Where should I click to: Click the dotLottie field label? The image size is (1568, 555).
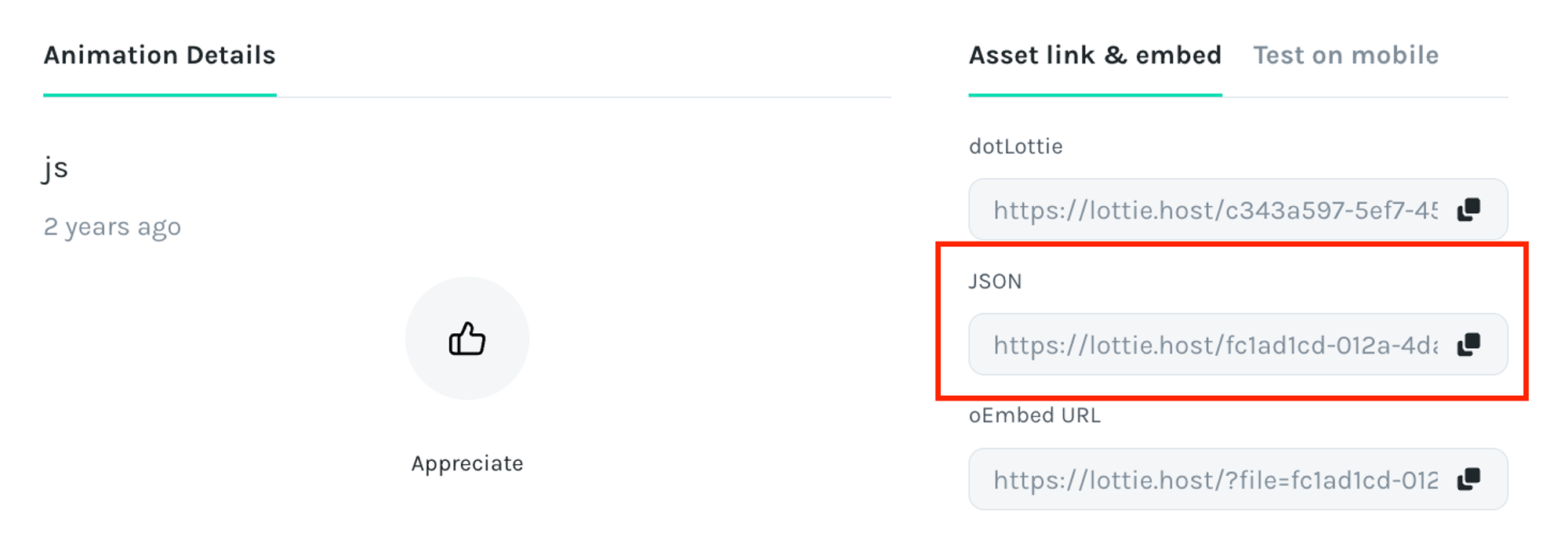pyautogui.click(x=1015, y=147)
